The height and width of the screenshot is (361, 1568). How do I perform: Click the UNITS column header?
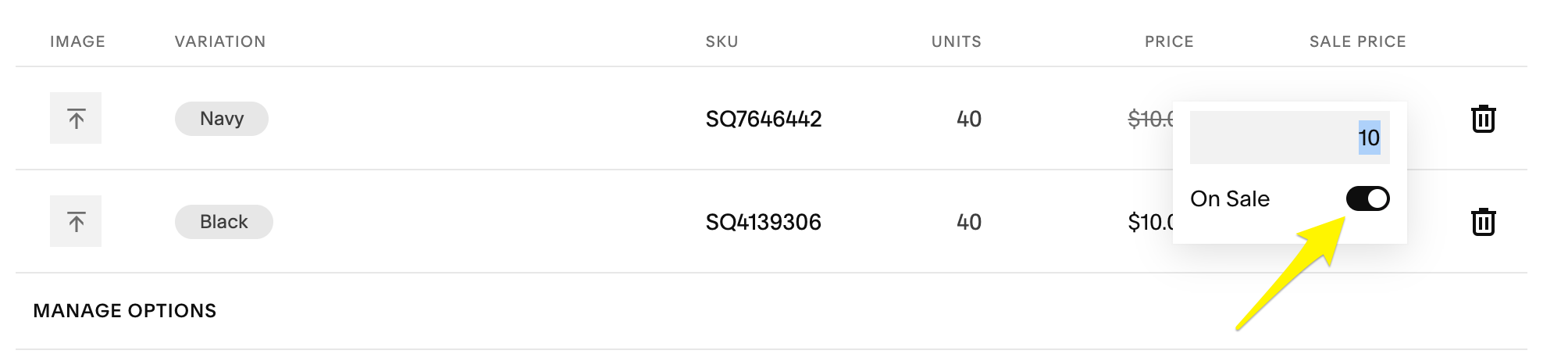tap(956, 41)
